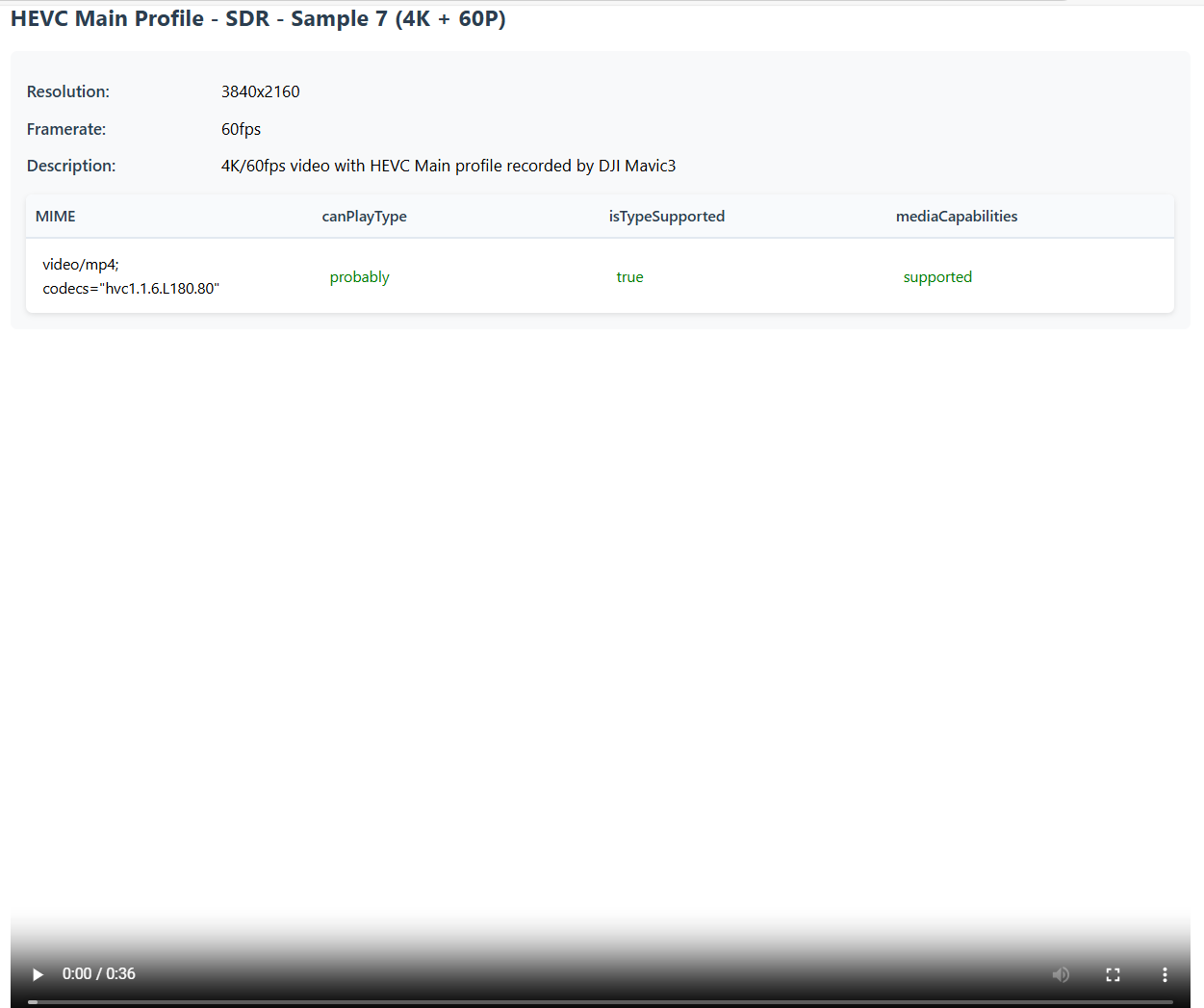Select the MIME column header
Viewport: 1204px width, 1008px height.
pos(56,217)
